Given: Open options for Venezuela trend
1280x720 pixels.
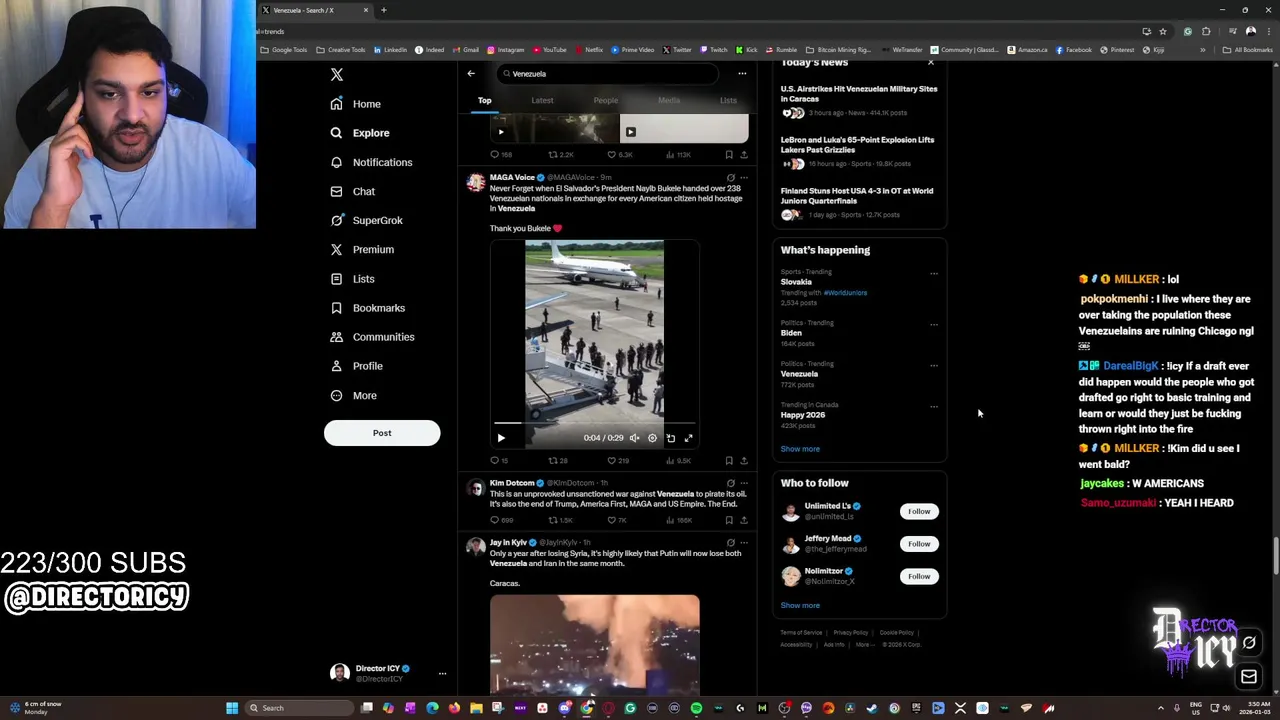Looking at the screenshot, I should pos(934,365).
